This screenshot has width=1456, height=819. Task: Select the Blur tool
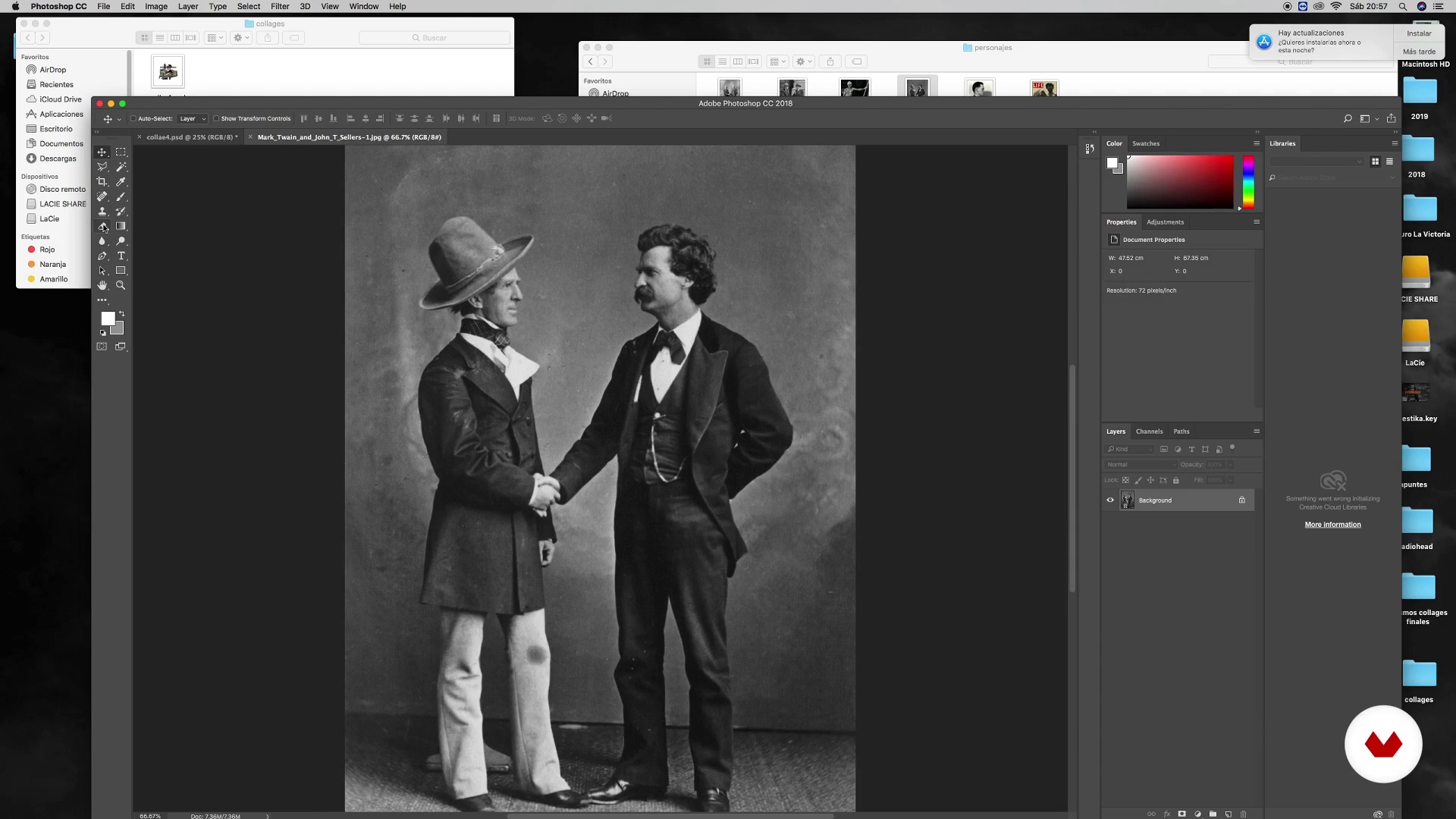[102, 241]
